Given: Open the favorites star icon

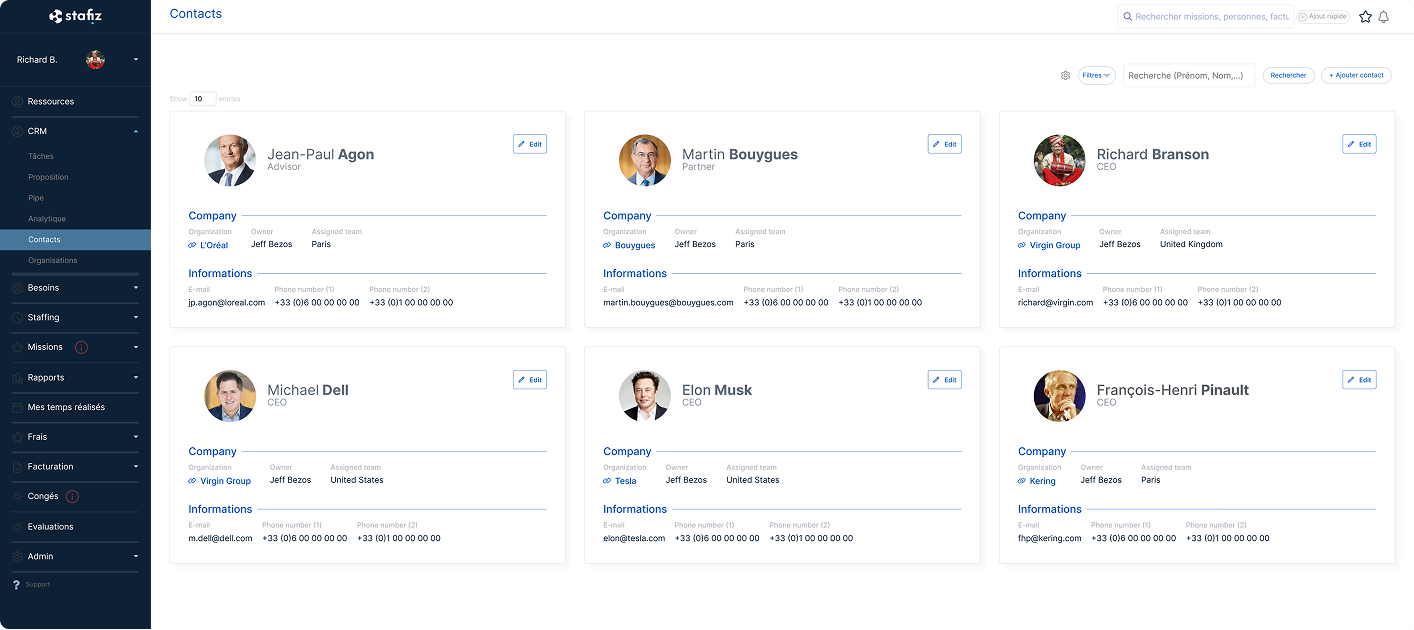Looking at the screenshot, I should (x=1365, y=17).
